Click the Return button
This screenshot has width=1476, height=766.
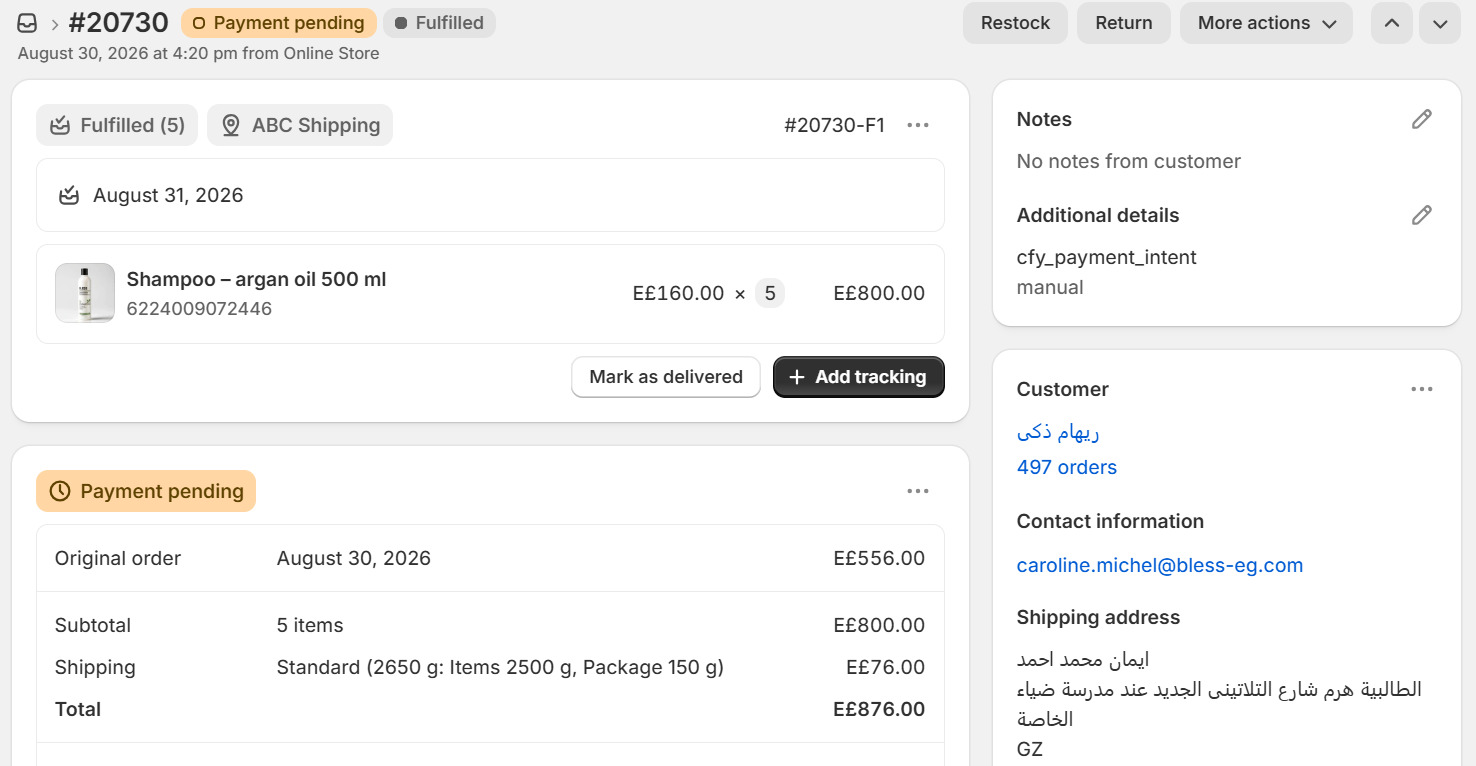[x=1123, y=23]
